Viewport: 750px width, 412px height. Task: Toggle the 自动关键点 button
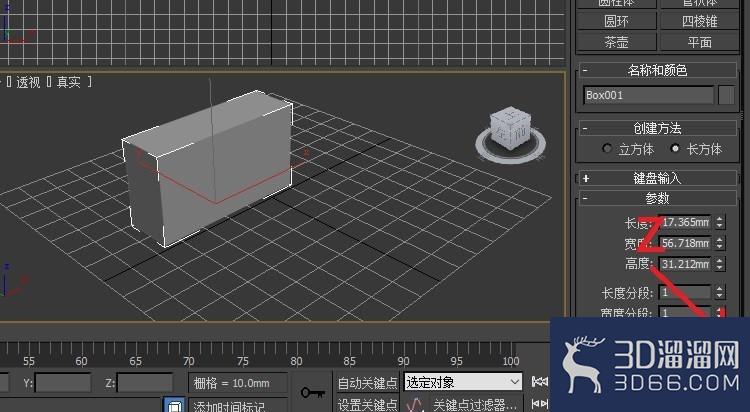point(367,383)
